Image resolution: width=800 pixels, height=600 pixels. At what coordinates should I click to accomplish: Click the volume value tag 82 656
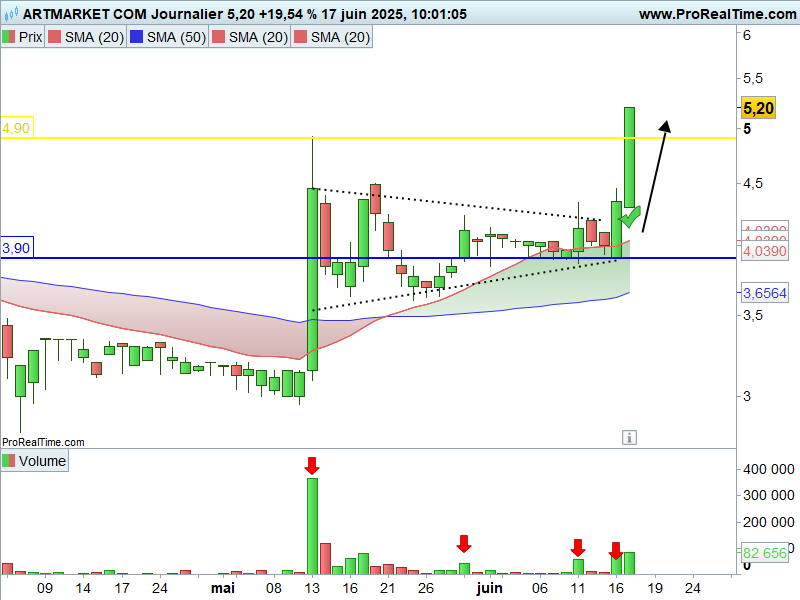pyautogui.click(x=764, y=553)
